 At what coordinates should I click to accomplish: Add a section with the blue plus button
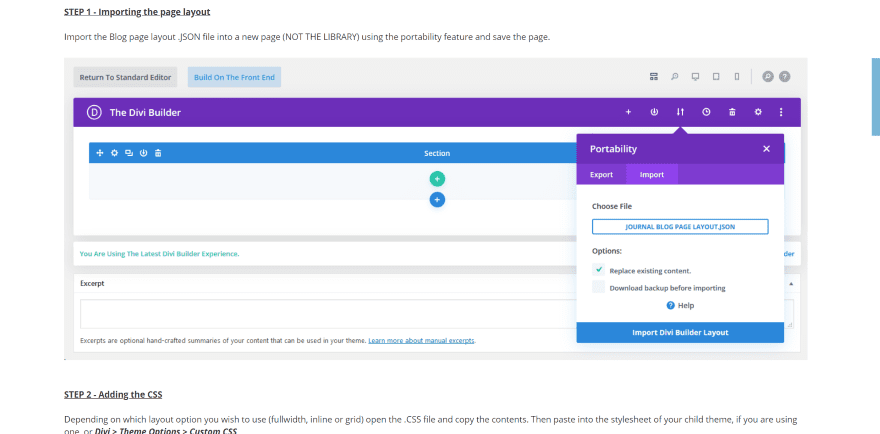pos(437,199)
